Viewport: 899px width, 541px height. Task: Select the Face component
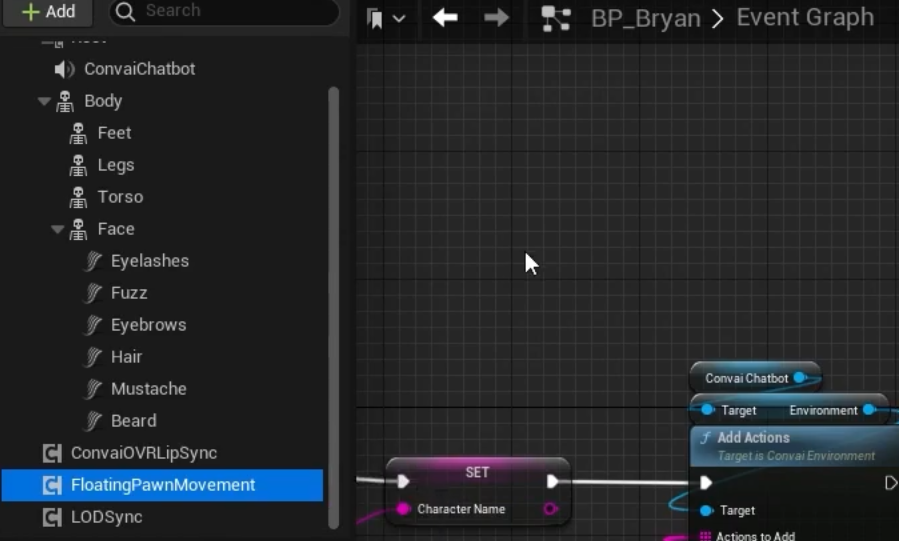pos(116,229)
